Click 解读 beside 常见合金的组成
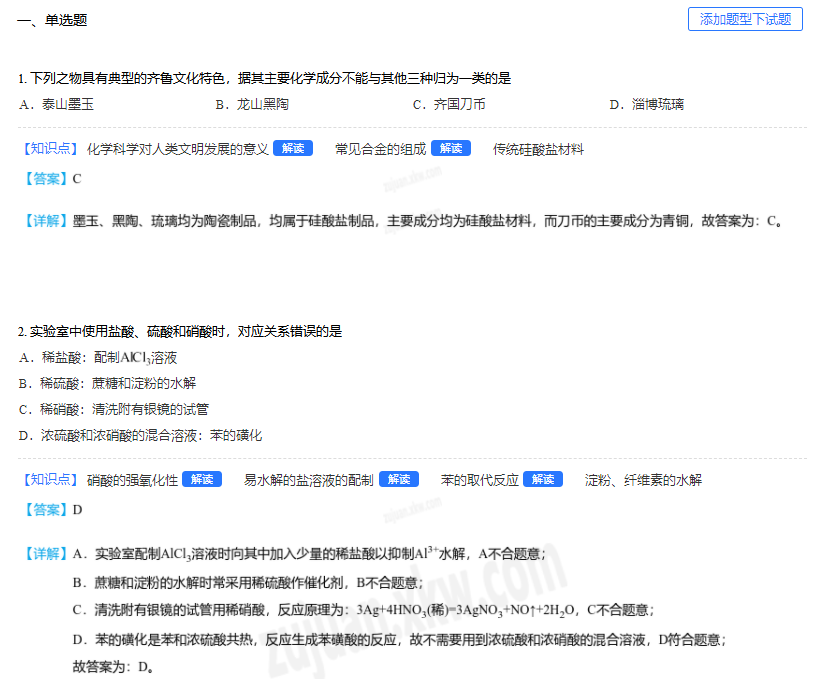814x679 pixels. pos(450,148)
